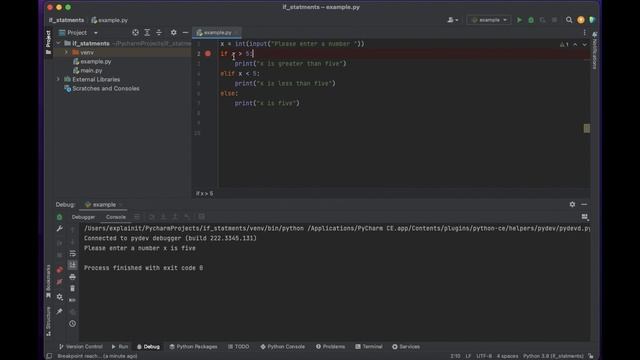The height and width of the screenshot is (360, 640).
Task: Toggle soft-wrap in console
Action: (72, 253)
